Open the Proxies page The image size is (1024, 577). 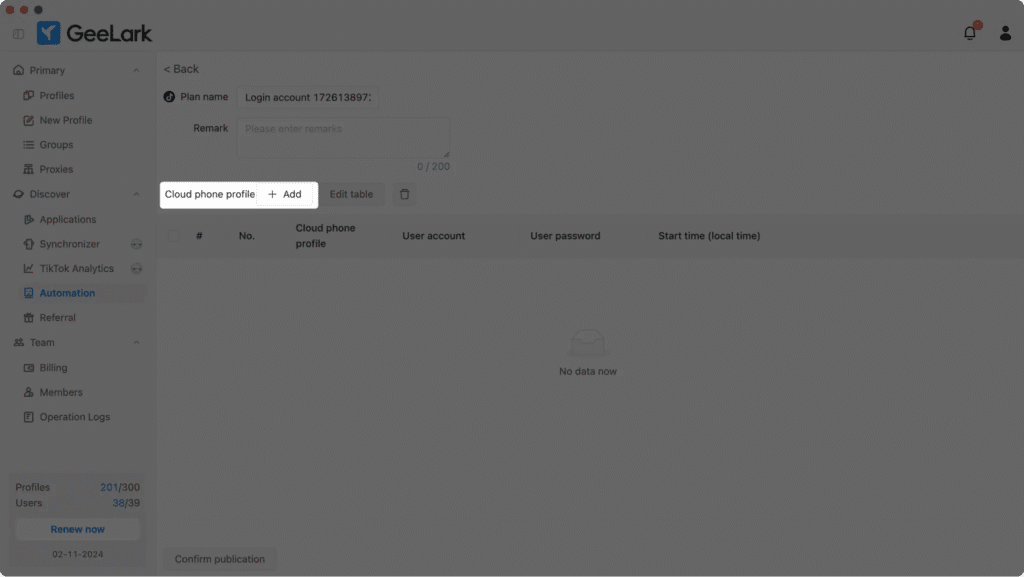56,169
